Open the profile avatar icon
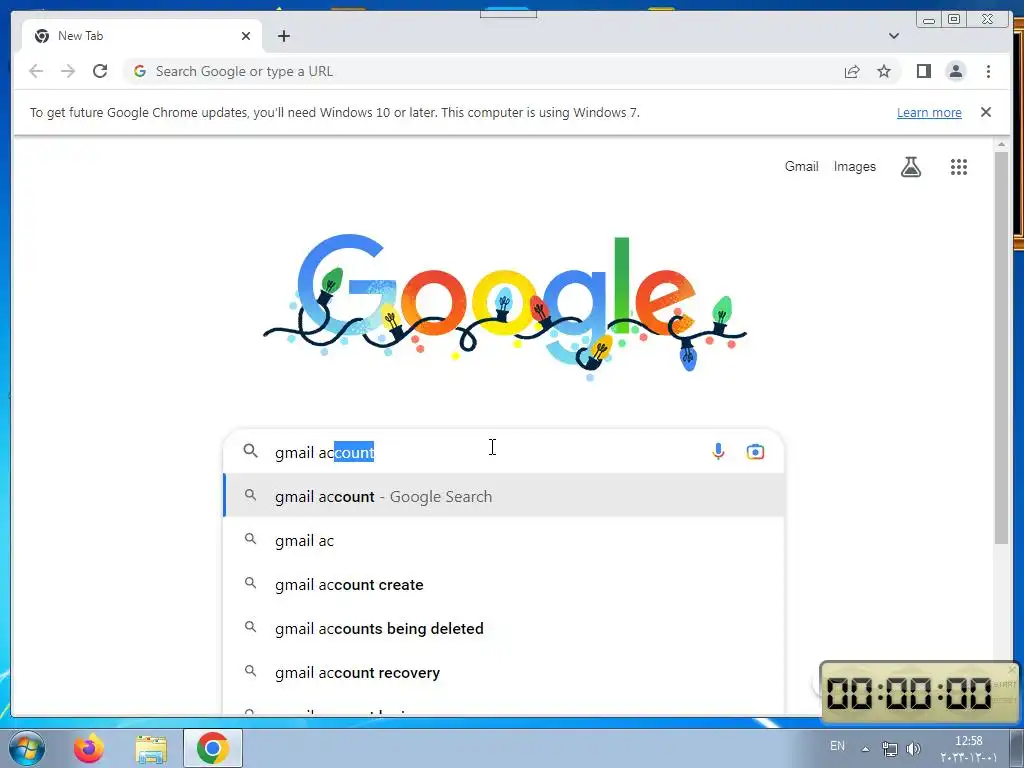This screenshot has width=1024, height=768. coord(955,71)
